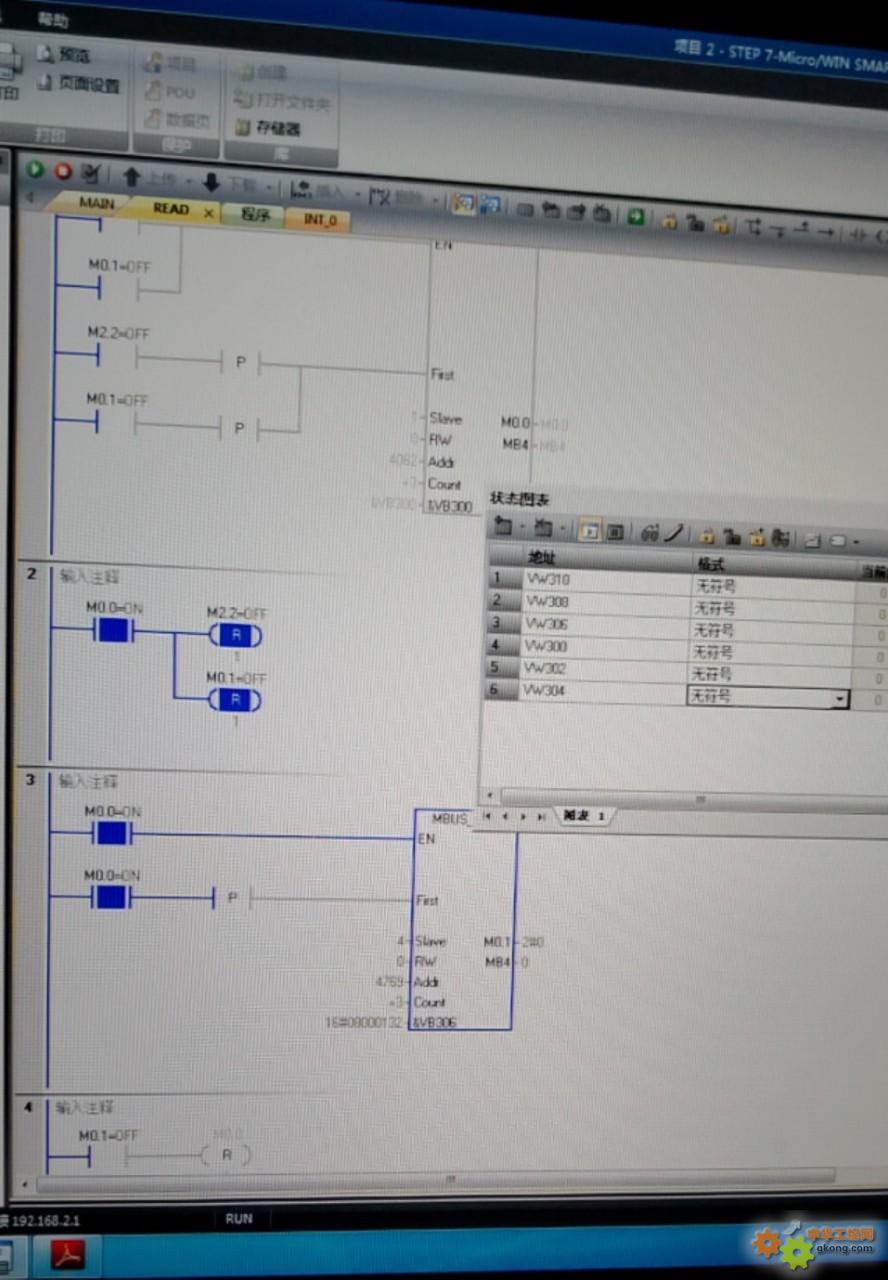This screenshot has width=888, height=1280.
Task: Click the Pause Program Status icon
Action: pyautogui.click(x=489, y=205)
